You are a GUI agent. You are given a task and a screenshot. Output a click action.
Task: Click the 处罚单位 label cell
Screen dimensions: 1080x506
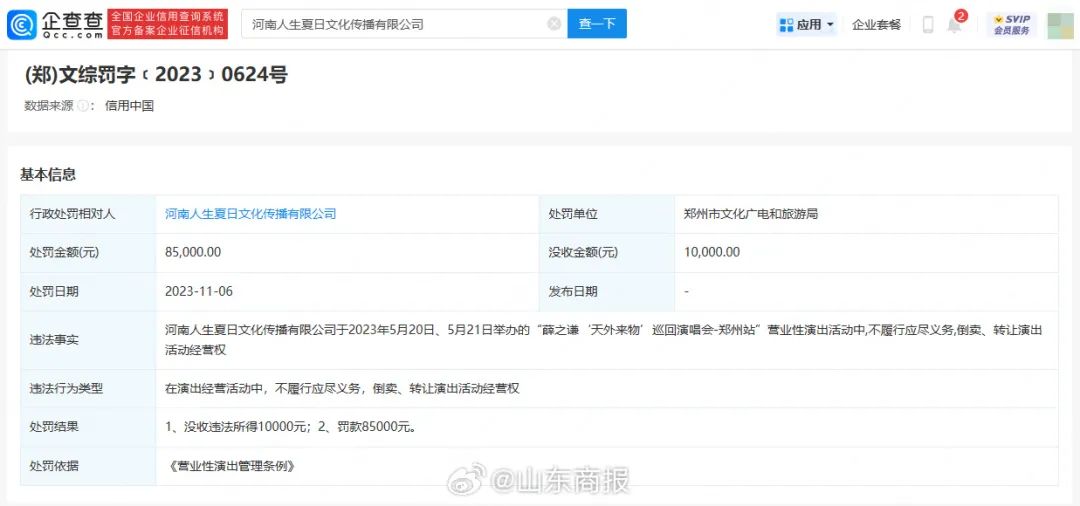607,214
